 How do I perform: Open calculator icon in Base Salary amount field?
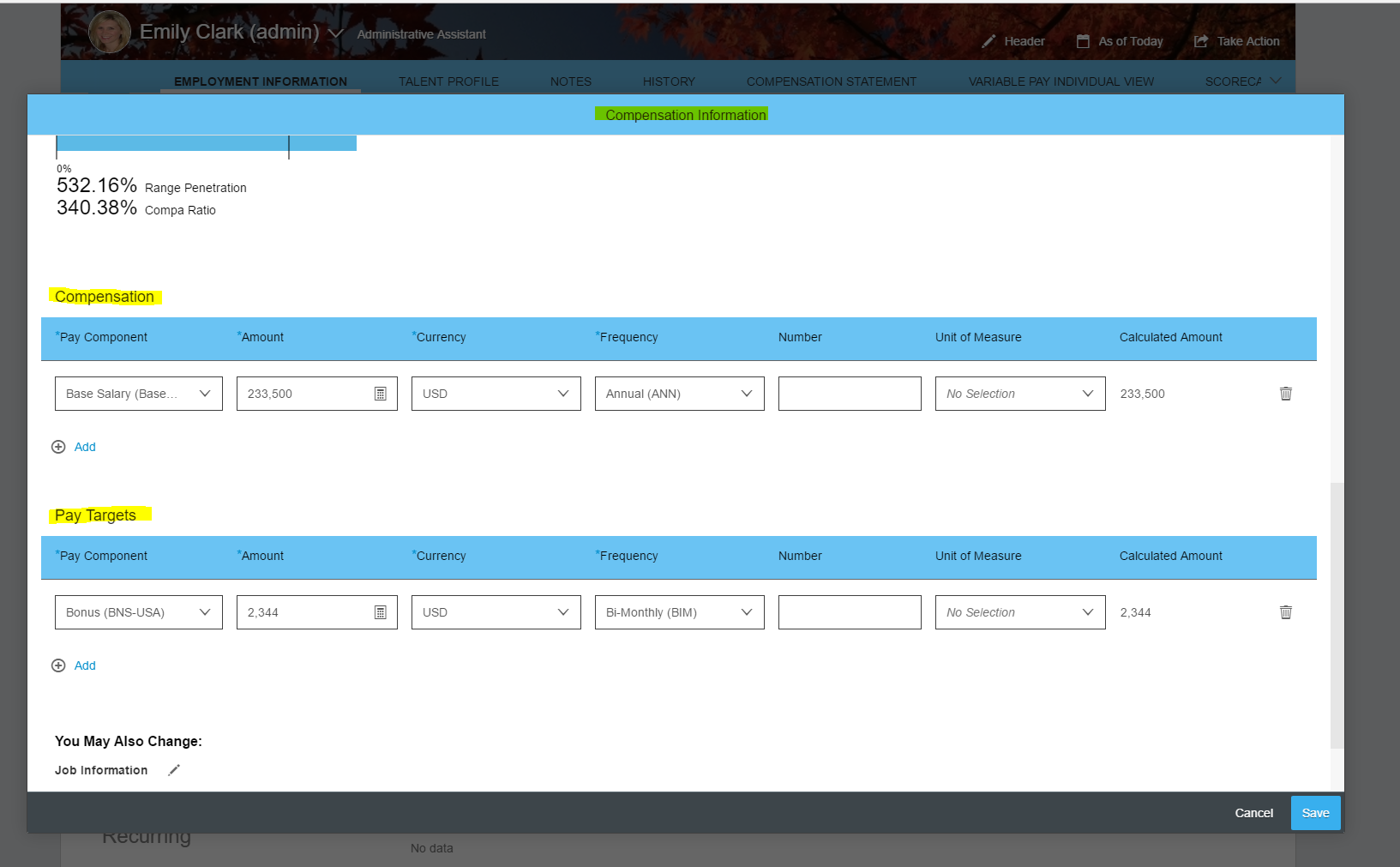[380, 394]
